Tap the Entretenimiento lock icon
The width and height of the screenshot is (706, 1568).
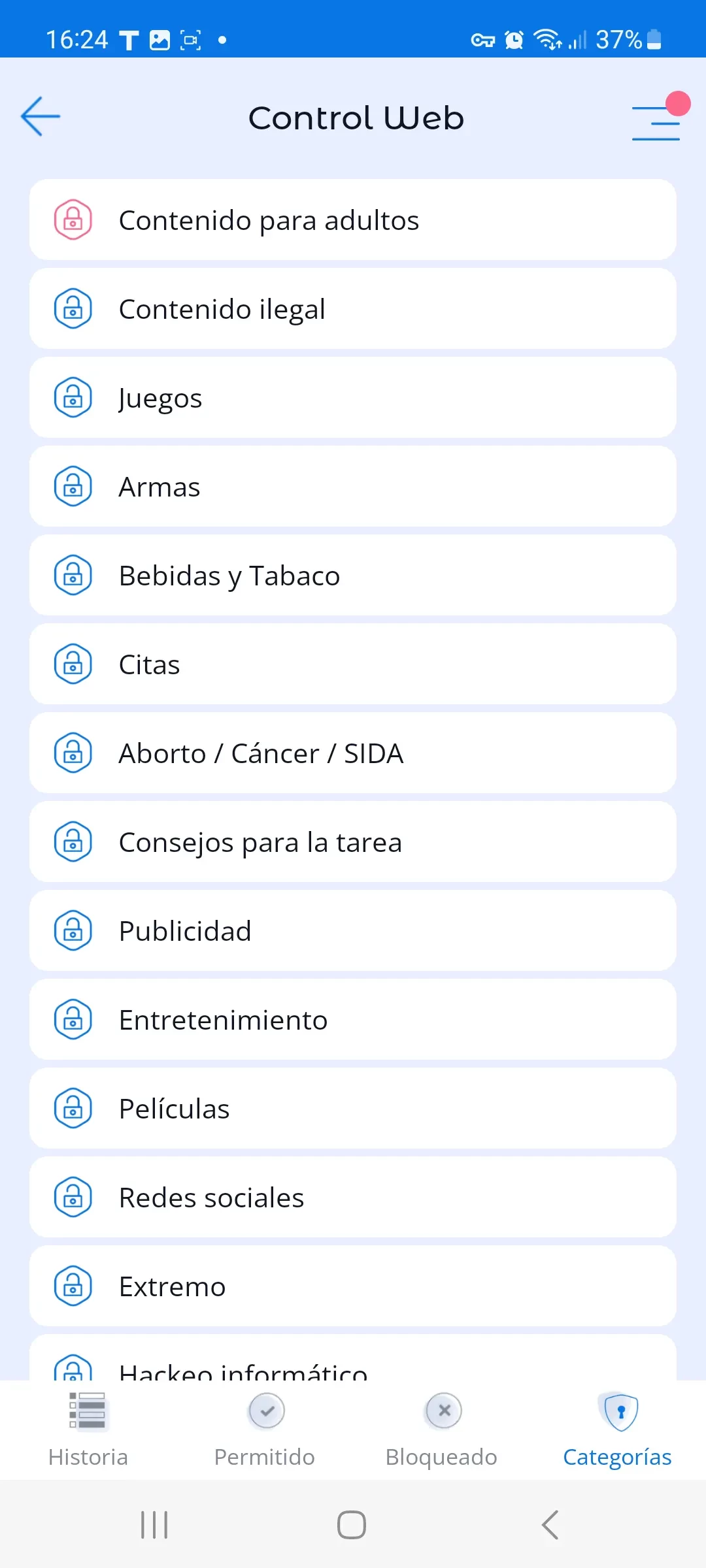[73, 1019]
